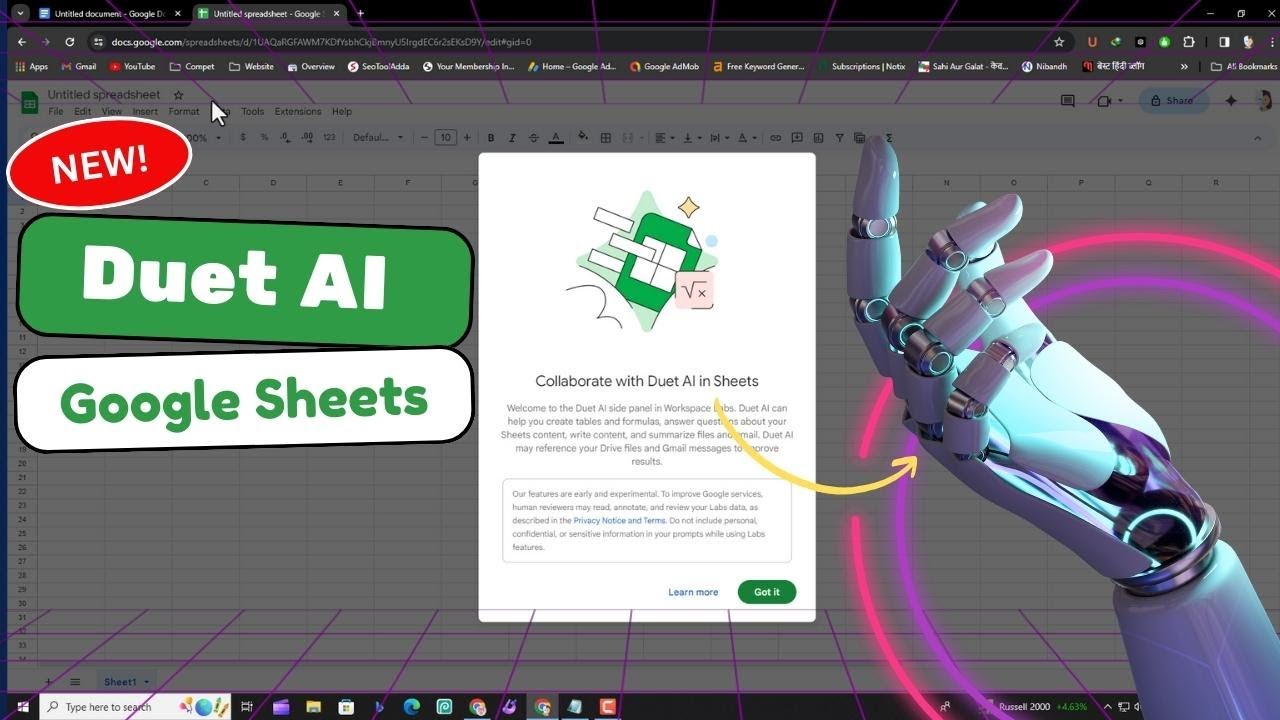Format as percent icon
This screenshot has width=1280, height=720.
click(264, 138)
